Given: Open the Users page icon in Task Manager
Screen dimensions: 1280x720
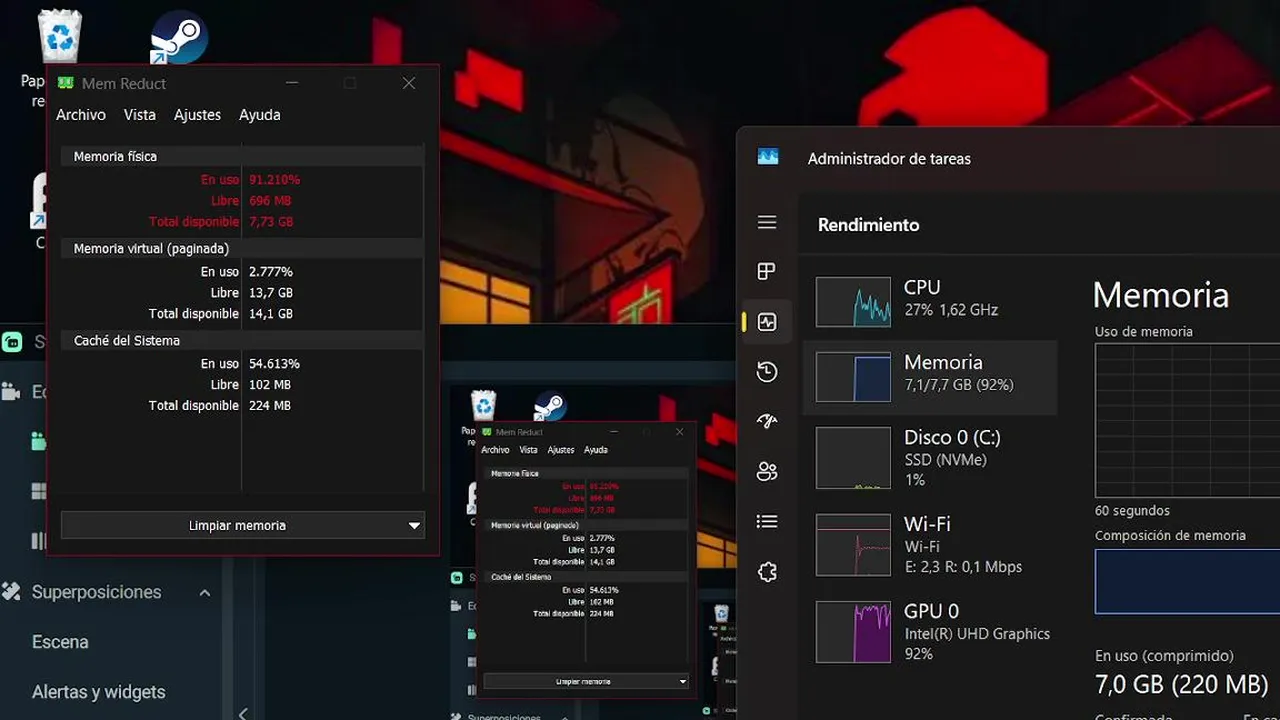Looking at the screenshot, I should pyautogui.click(x=767, y=472).
